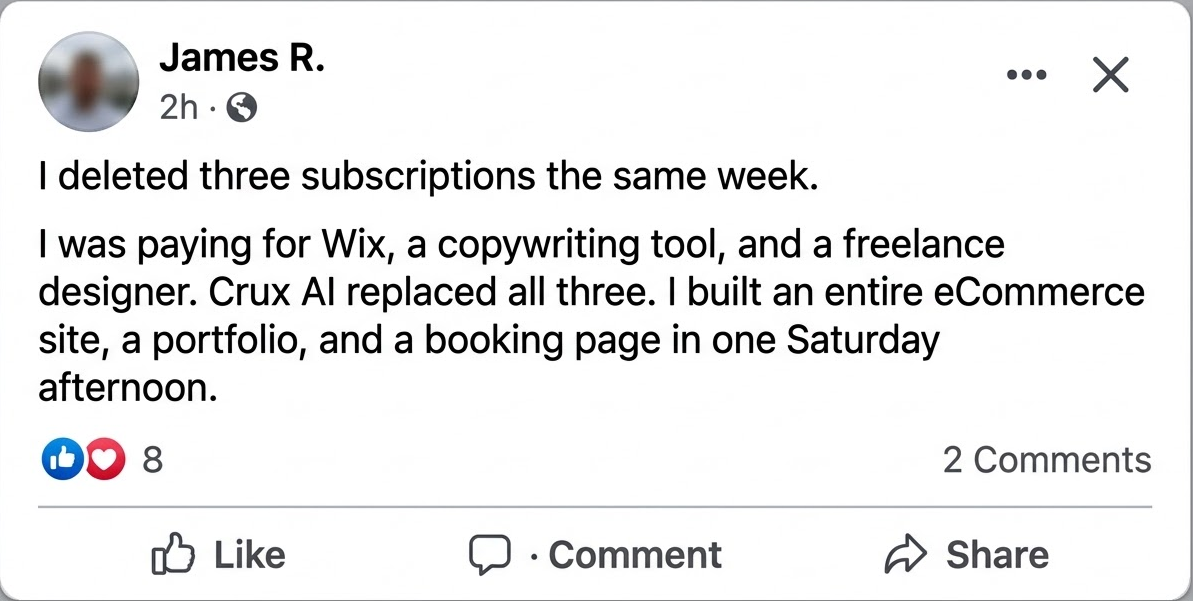The height and width of the screenshot is (601, 1193).
Task: Click the curved arrow Share icon
Action: tap(906, 555)
